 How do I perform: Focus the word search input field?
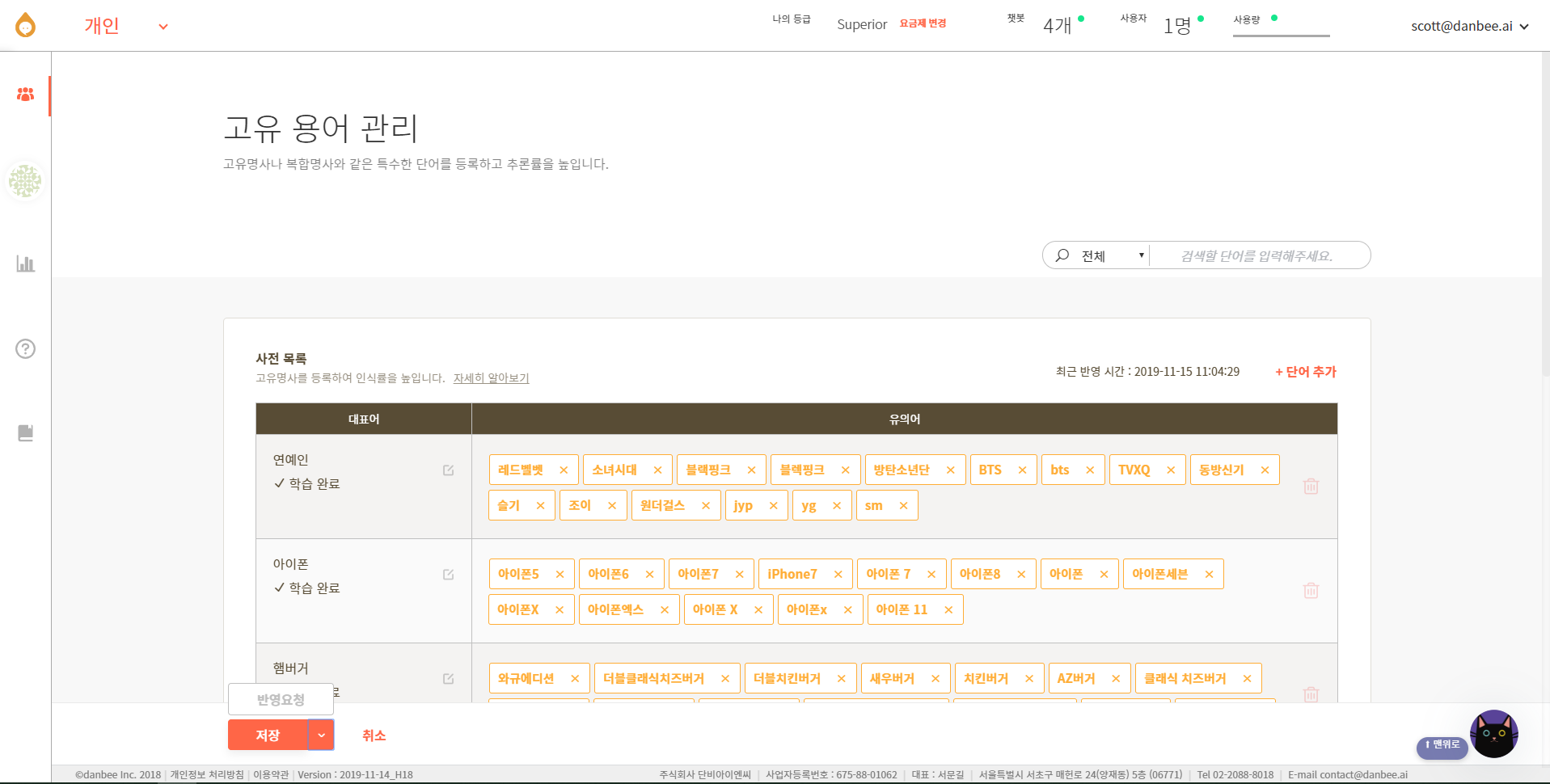(1258, 255)
